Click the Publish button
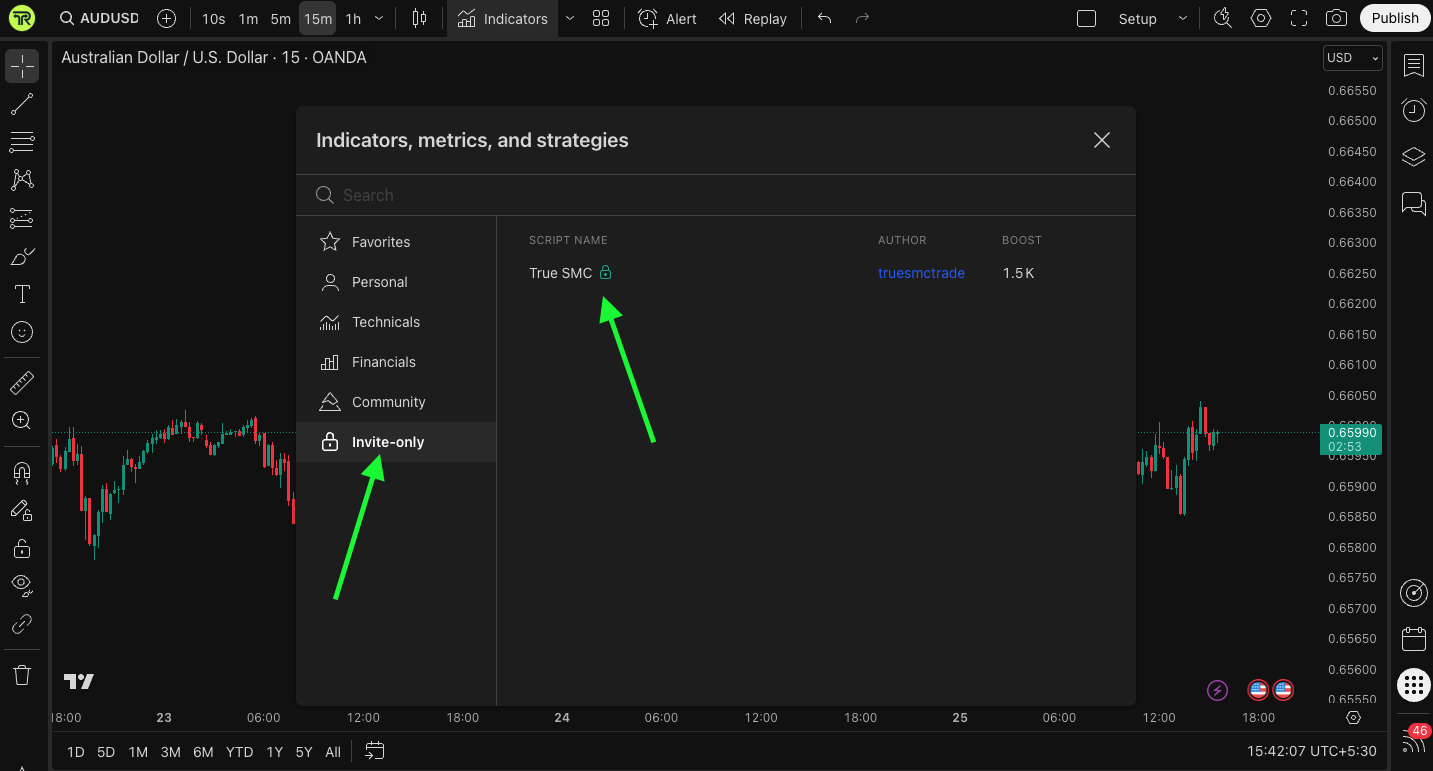The height and width of the screenshot is (771, 1433). [x=1395, y=18]
